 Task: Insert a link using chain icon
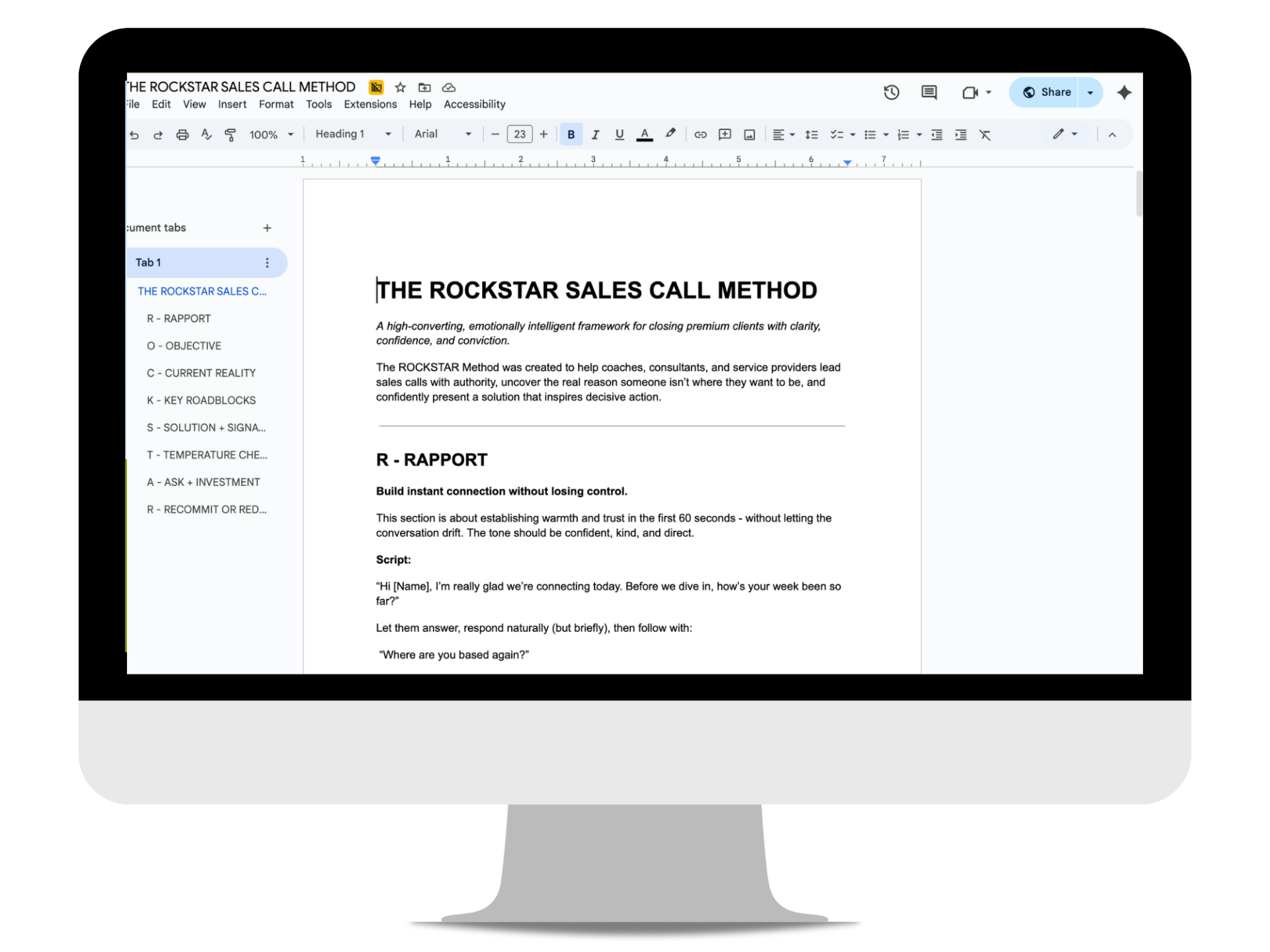[700, 135]
